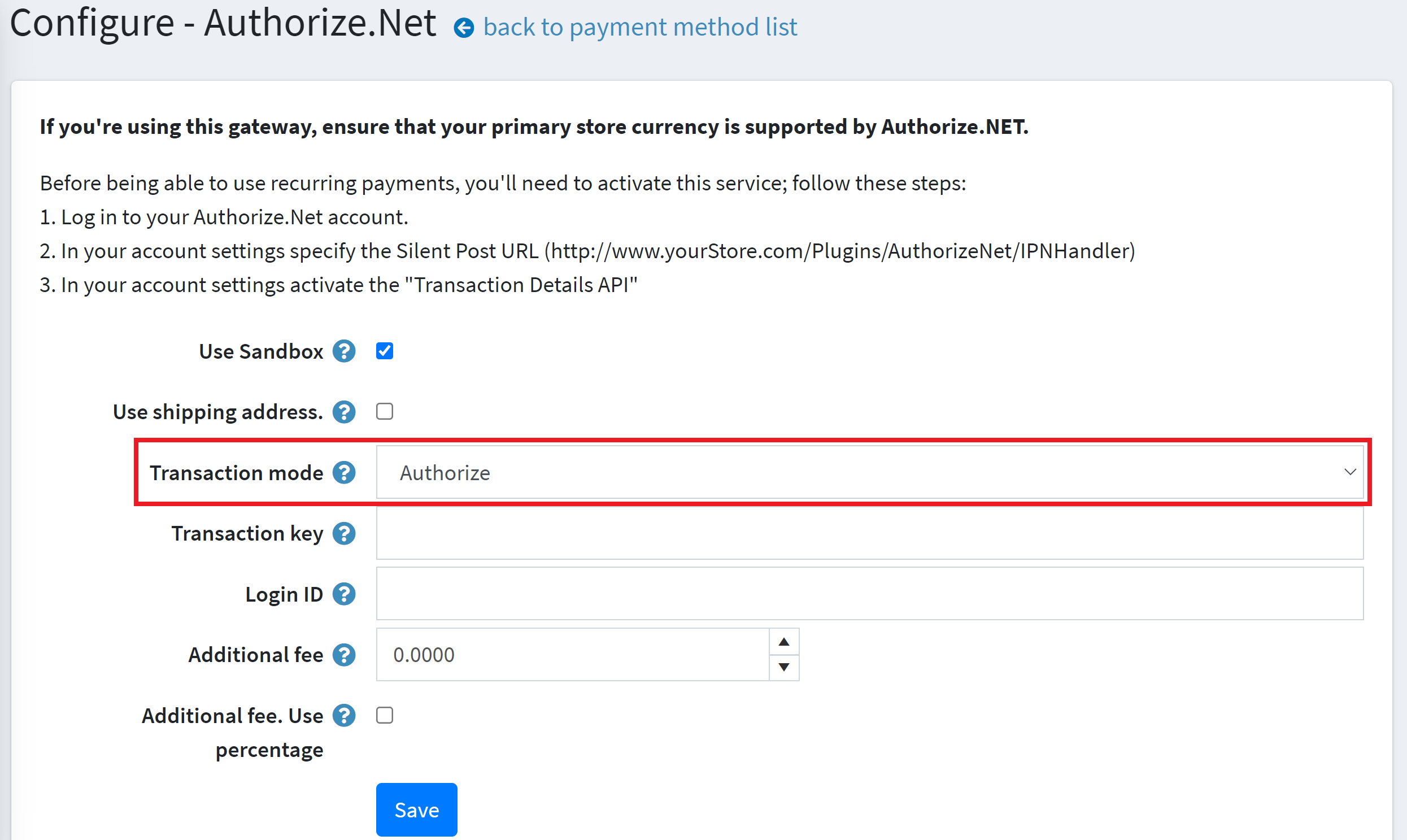
Task: Show help tooltip for Use Sandbox
Action: point(344,351)
